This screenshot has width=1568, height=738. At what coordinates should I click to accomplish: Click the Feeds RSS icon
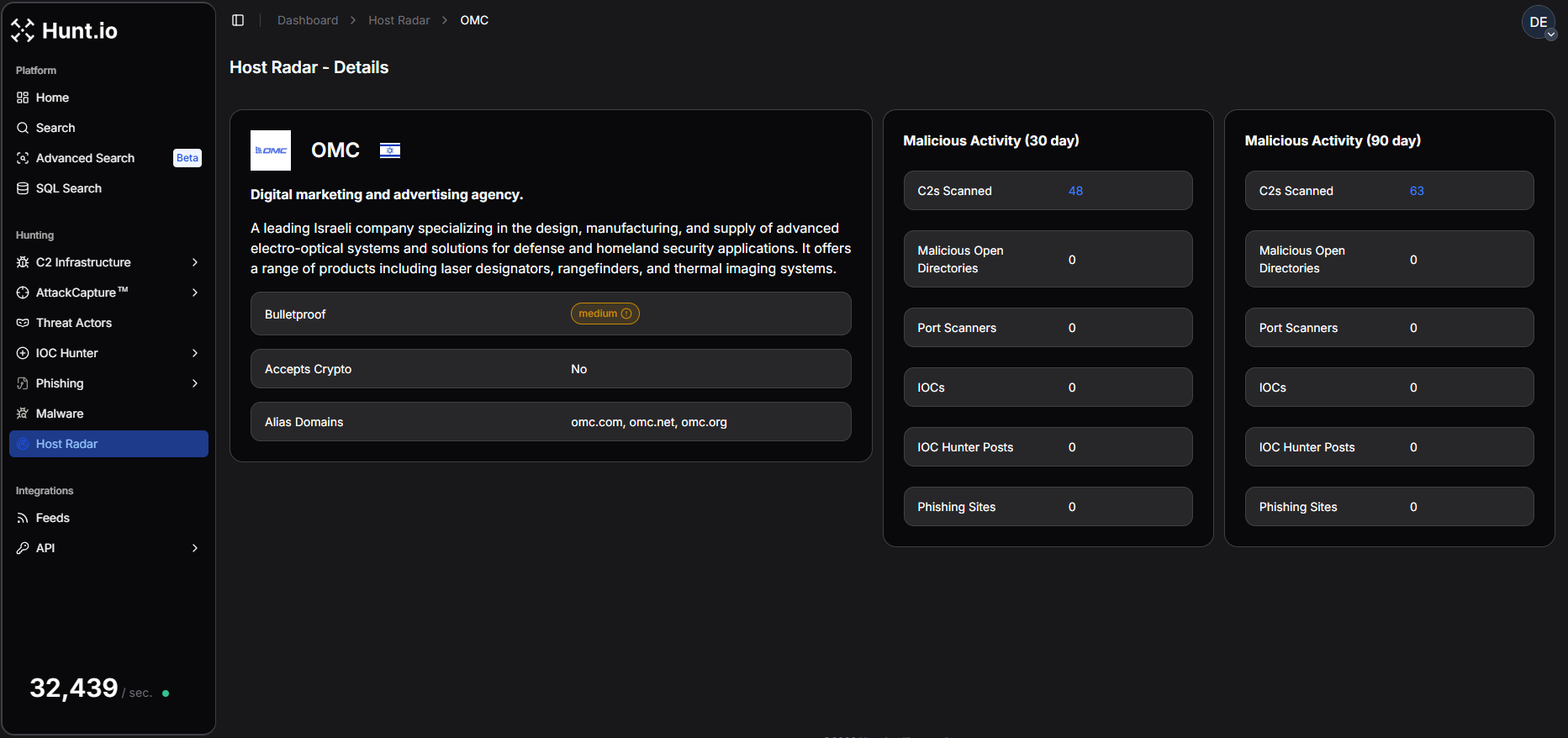point(23,518)
